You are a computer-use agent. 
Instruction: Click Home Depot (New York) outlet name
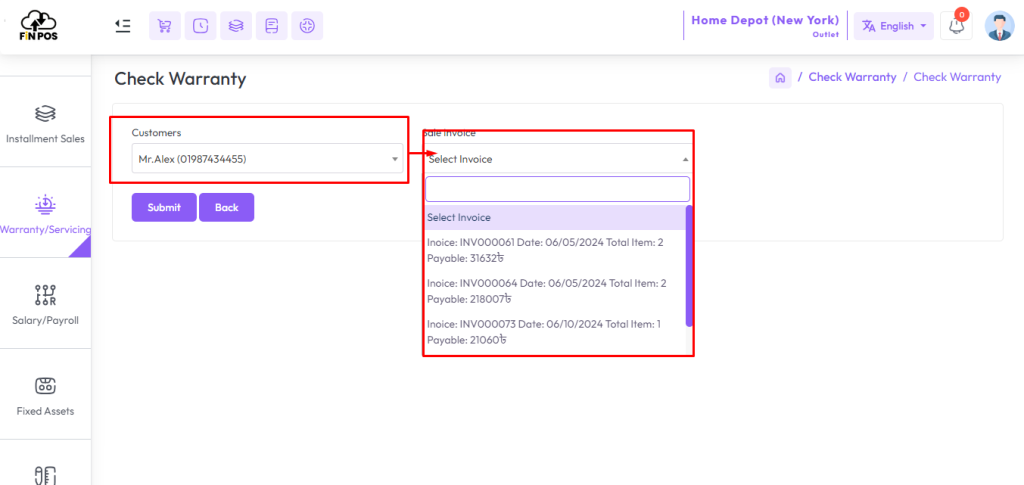(765, 20)
